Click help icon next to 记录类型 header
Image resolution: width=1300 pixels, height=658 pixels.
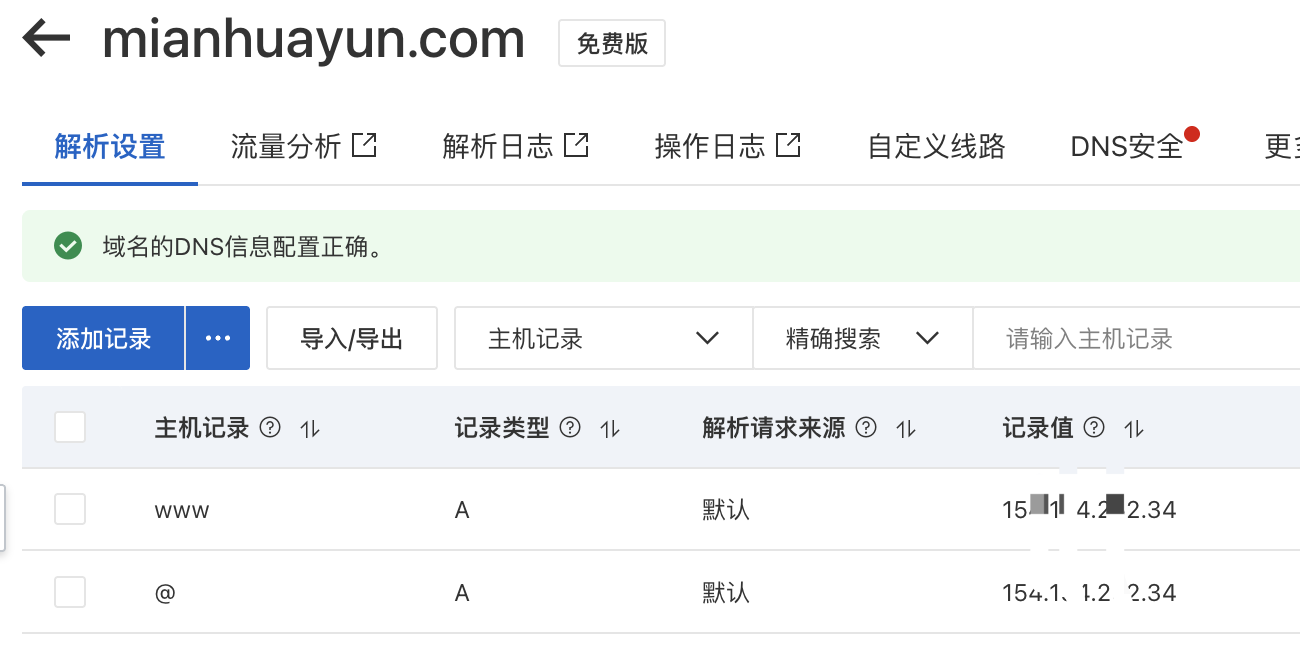coord(570,428)
